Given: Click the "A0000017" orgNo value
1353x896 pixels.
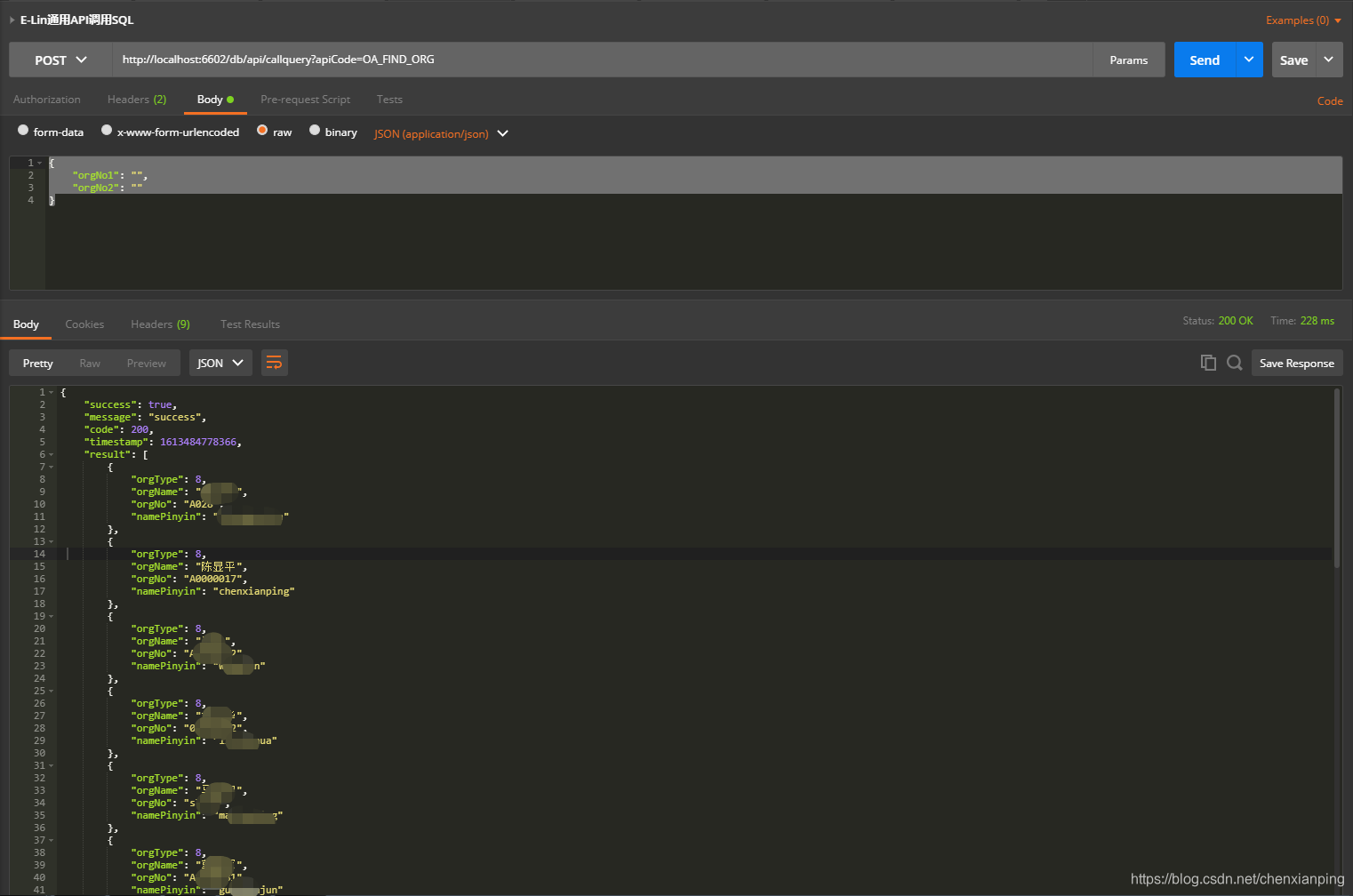Looking at the screenshot, I should [215, 579].
